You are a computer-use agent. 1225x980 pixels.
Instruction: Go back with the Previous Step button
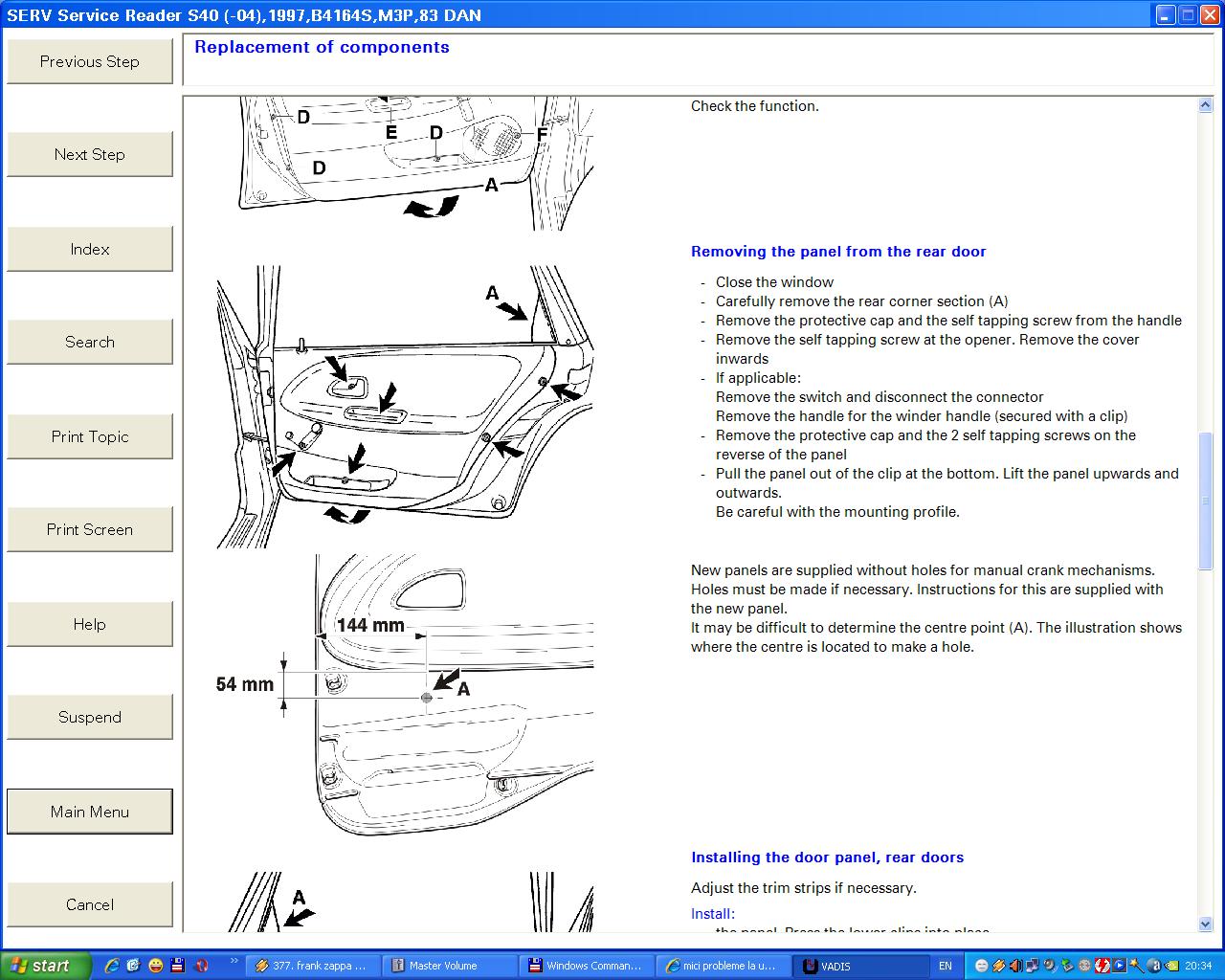[90, 61]
